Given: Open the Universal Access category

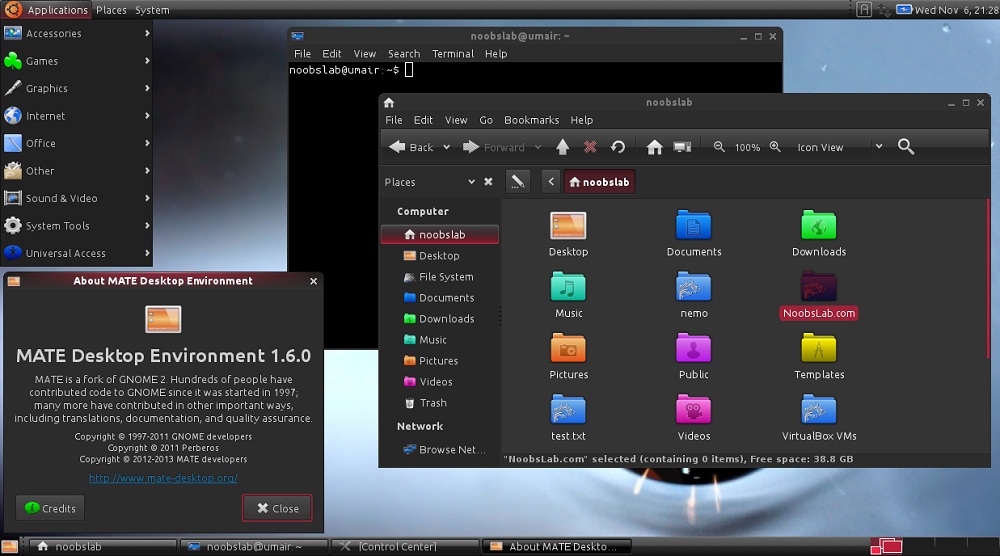Looking at the screenshot, I should (x=77, y=252).
